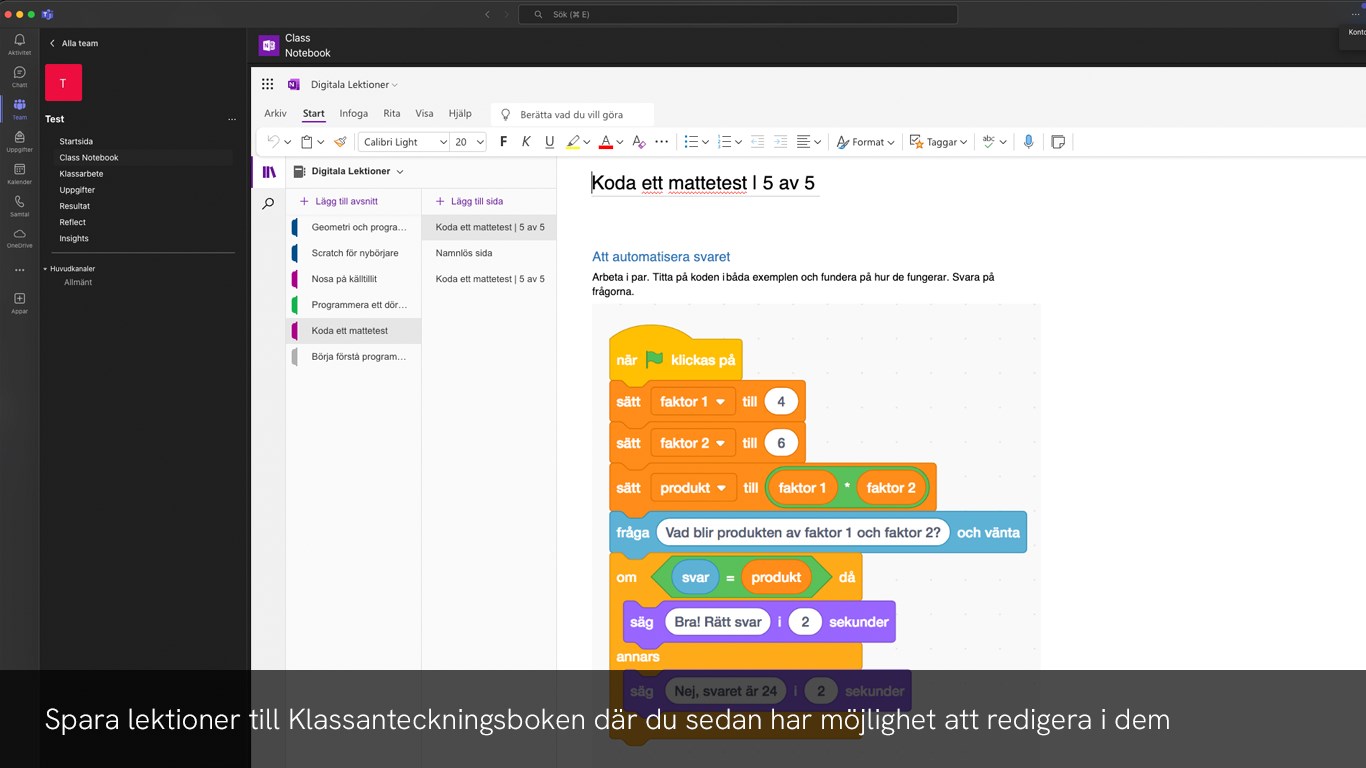This screenshot has width=1366, height=768.
Task: Open the Arkiv menu
Action: 275,114
